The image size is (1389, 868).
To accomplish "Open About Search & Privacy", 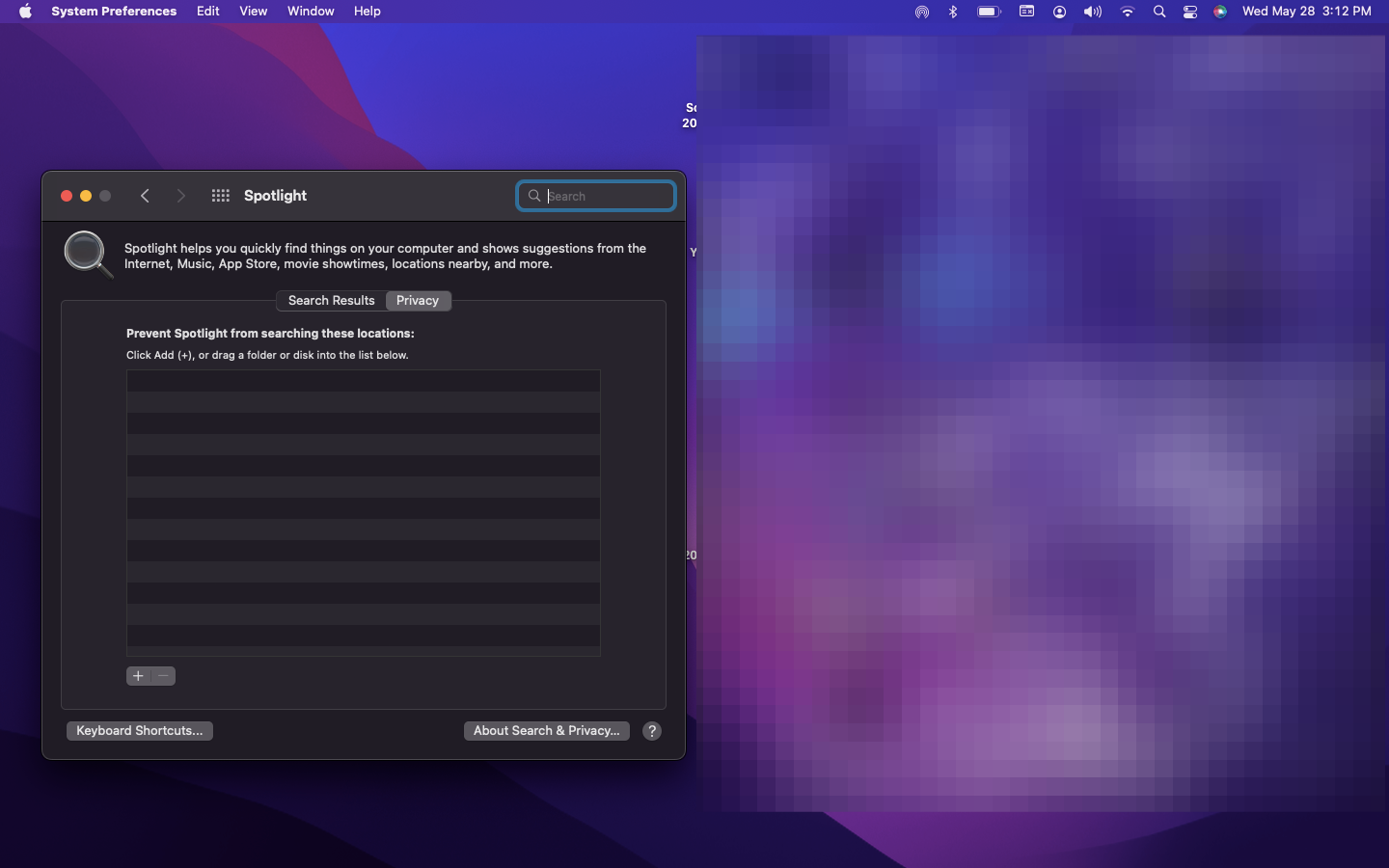I will point(546,731).
